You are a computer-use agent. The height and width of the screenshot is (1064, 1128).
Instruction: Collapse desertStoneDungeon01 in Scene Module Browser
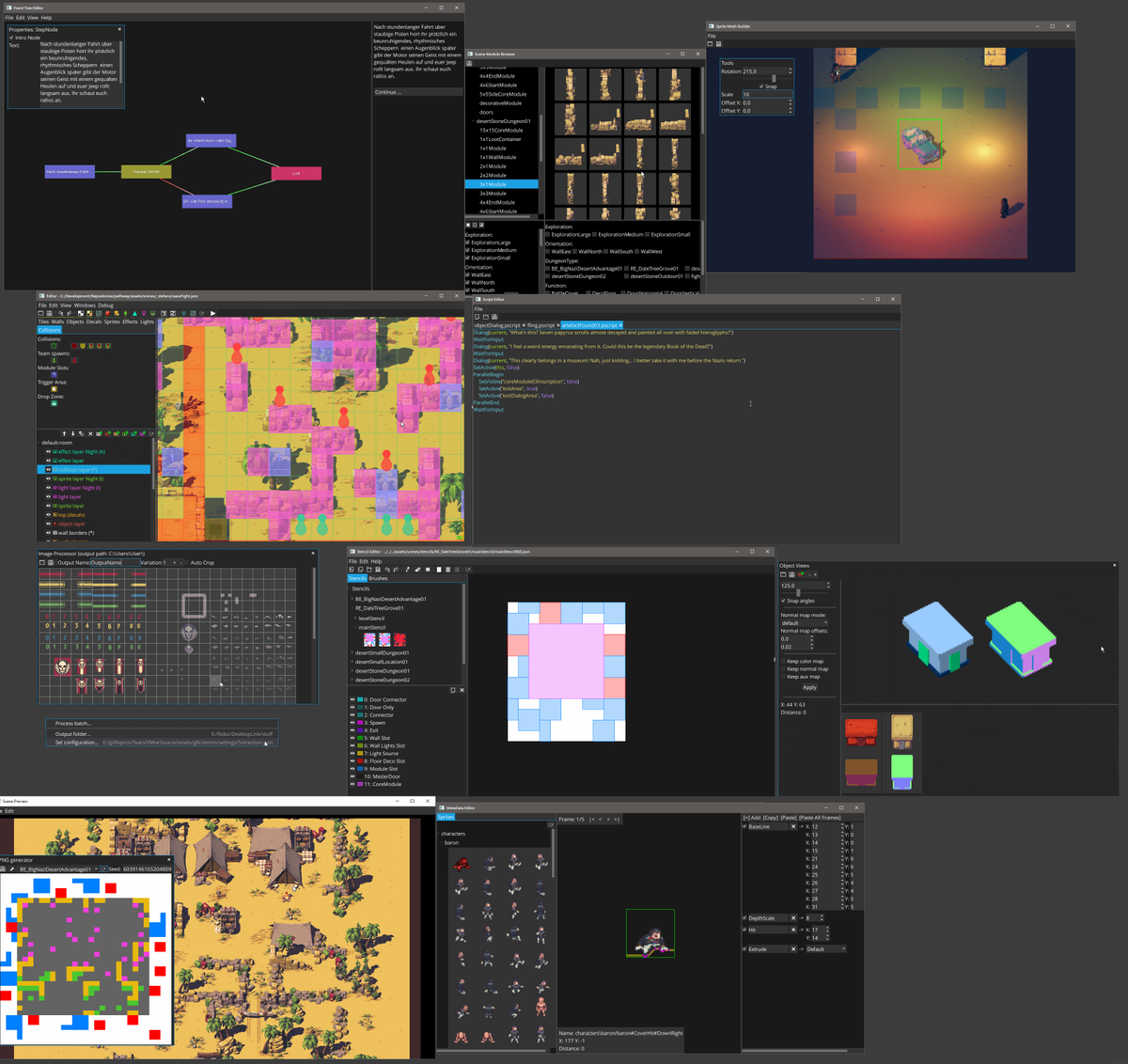[473, 121]
